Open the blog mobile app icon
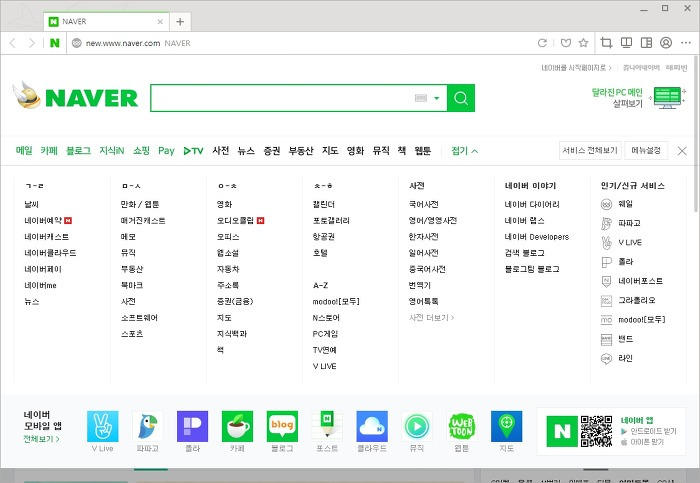 (x=282, y=426)
